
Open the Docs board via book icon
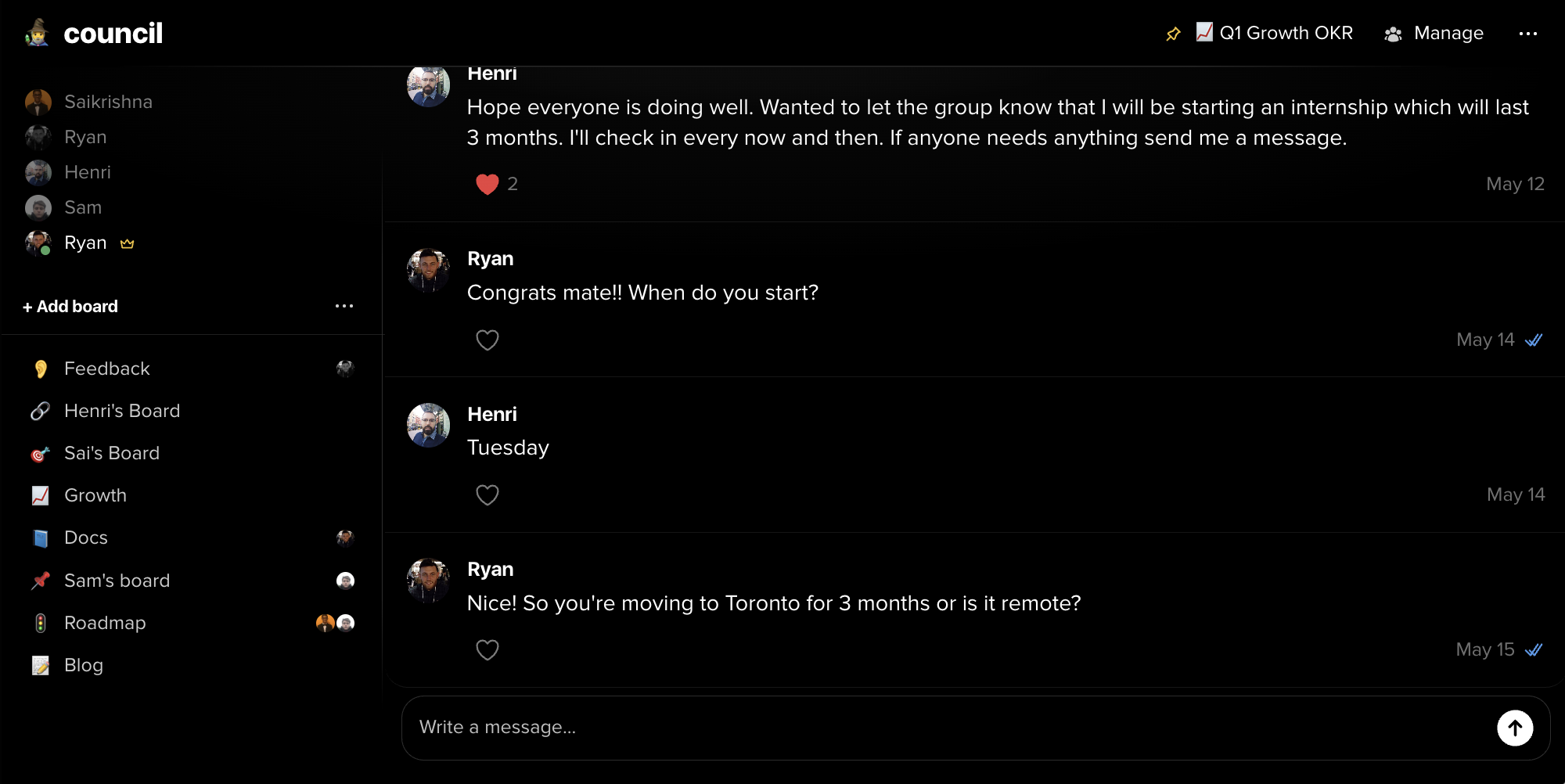[41, 537]
